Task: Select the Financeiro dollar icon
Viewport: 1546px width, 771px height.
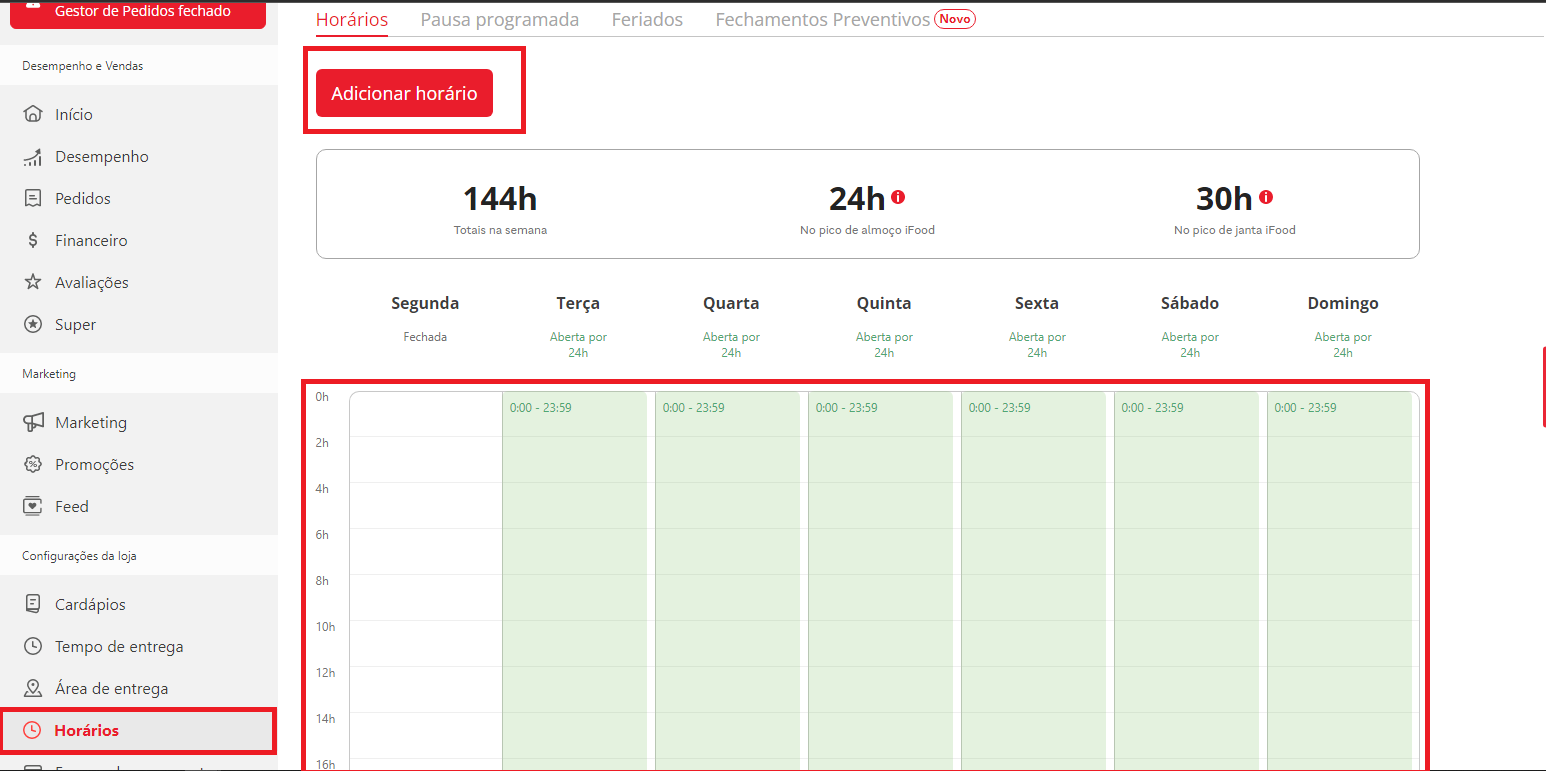Action: click(x=33, y=241)
